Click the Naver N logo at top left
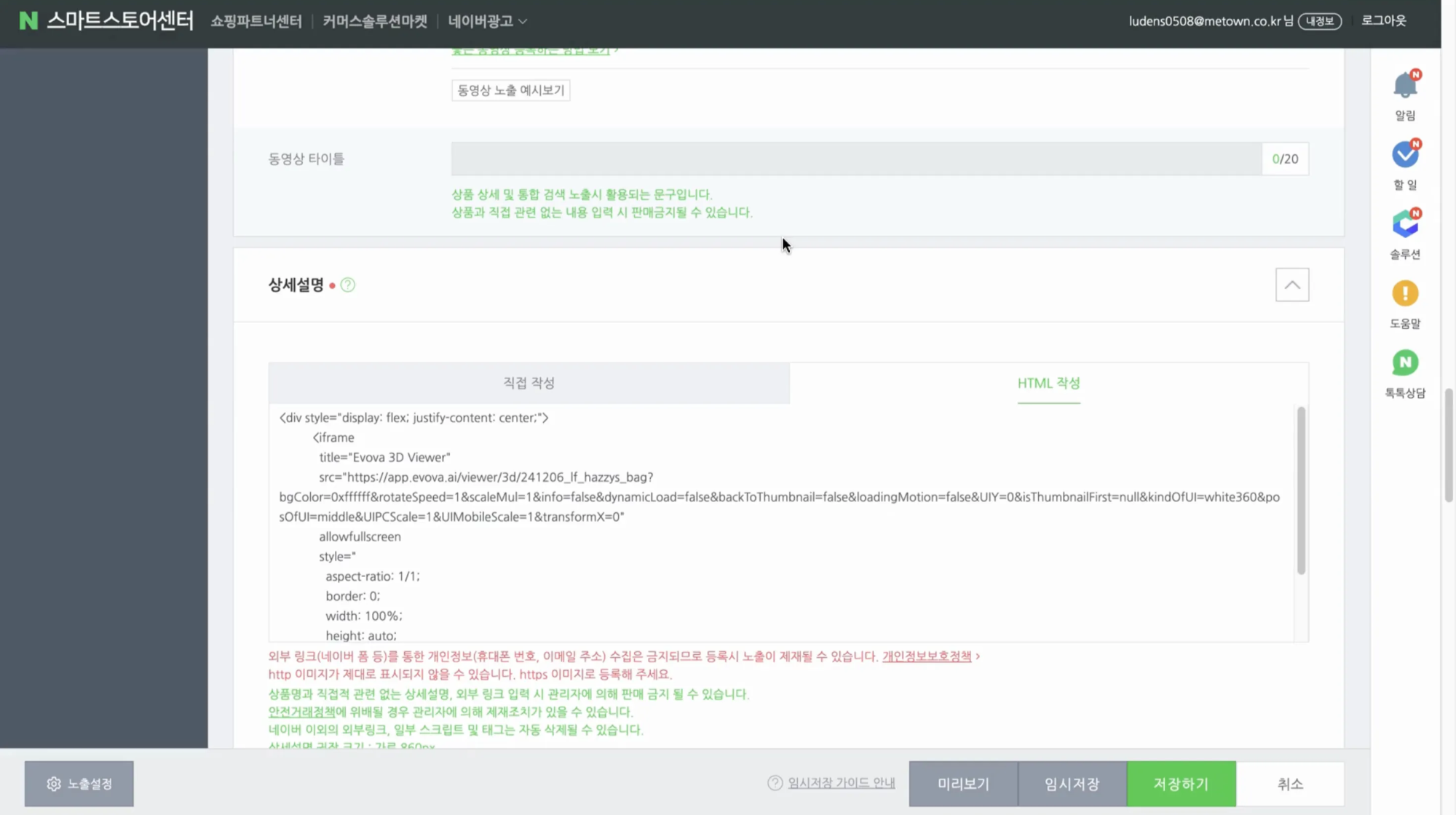This screenshot has width=1456, height=815. [28, 21]
